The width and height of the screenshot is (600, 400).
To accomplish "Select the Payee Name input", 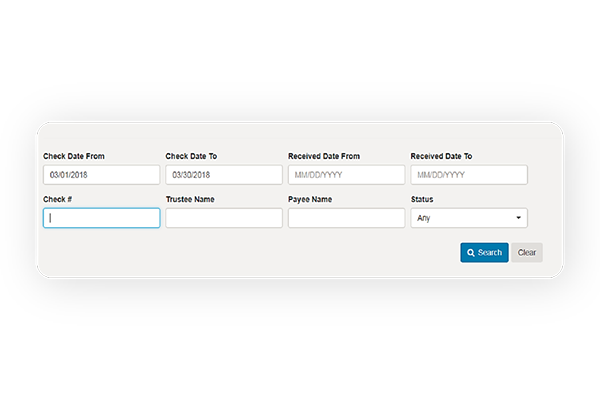I will pos(346,218).
